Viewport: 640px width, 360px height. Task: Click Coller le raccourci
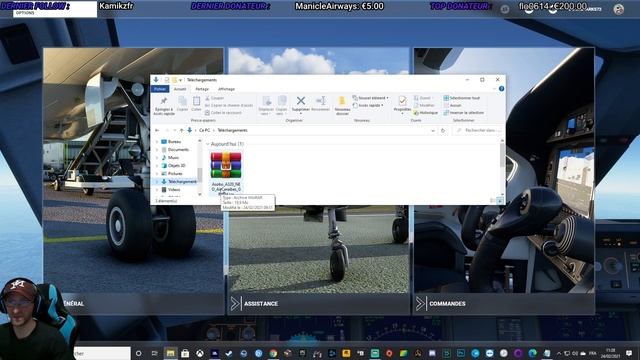coord(223,113)
